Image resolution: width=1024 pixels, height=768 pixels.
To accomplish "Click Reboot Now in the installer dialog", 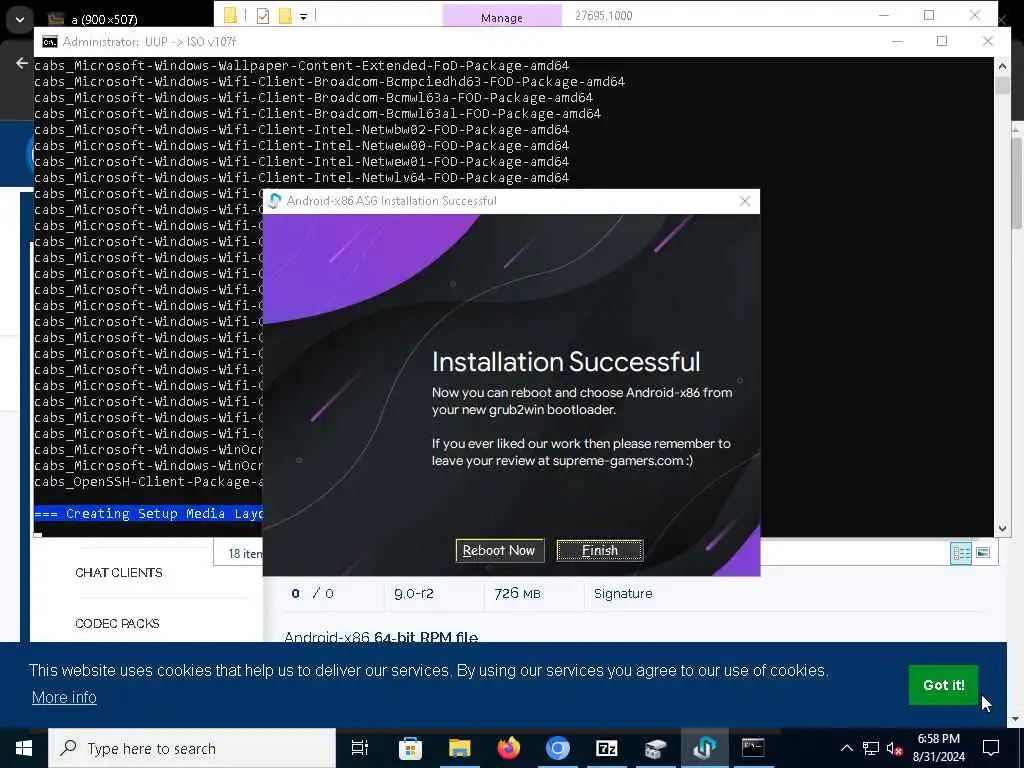I will point(499,551).
